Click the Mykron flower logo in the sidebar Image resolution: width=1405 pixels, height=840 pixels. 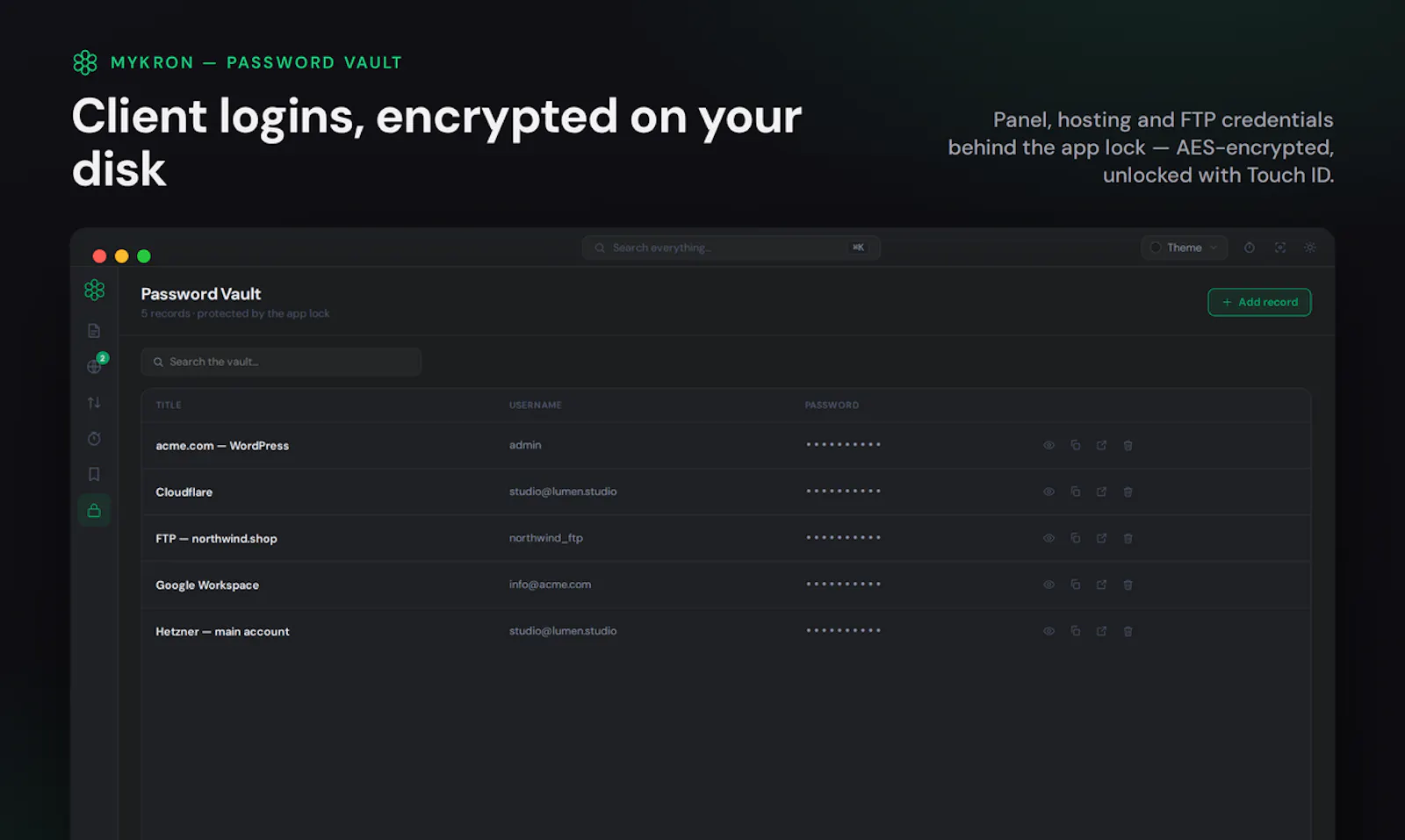[94, 290]
